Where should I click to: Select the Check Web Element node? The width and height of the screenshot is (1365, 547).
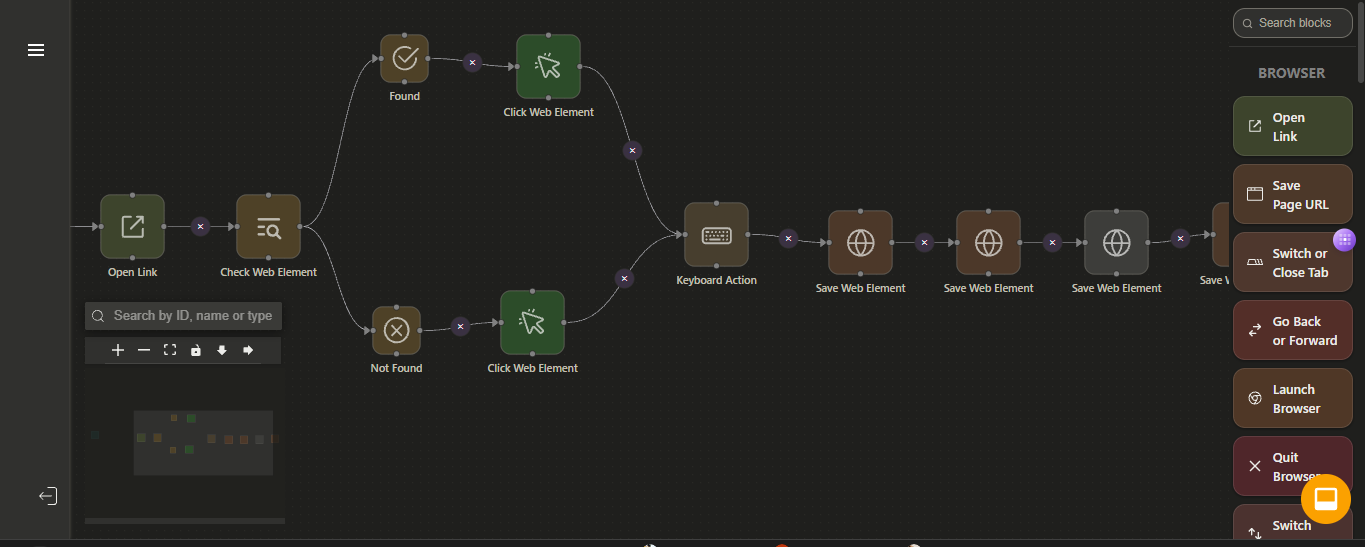click(268, 226)
